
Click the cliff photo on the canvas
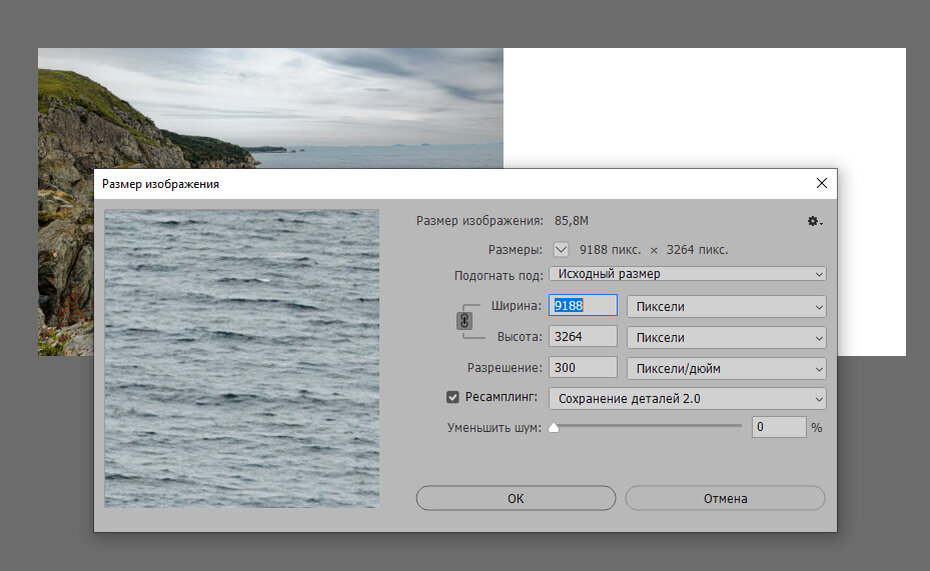[x=270, y=108]
